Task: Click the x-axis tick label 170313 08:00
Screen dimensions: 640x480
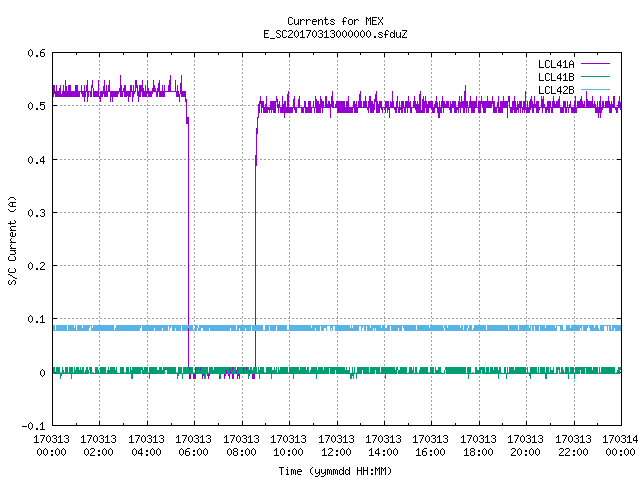Action: (x=241, y=446)
